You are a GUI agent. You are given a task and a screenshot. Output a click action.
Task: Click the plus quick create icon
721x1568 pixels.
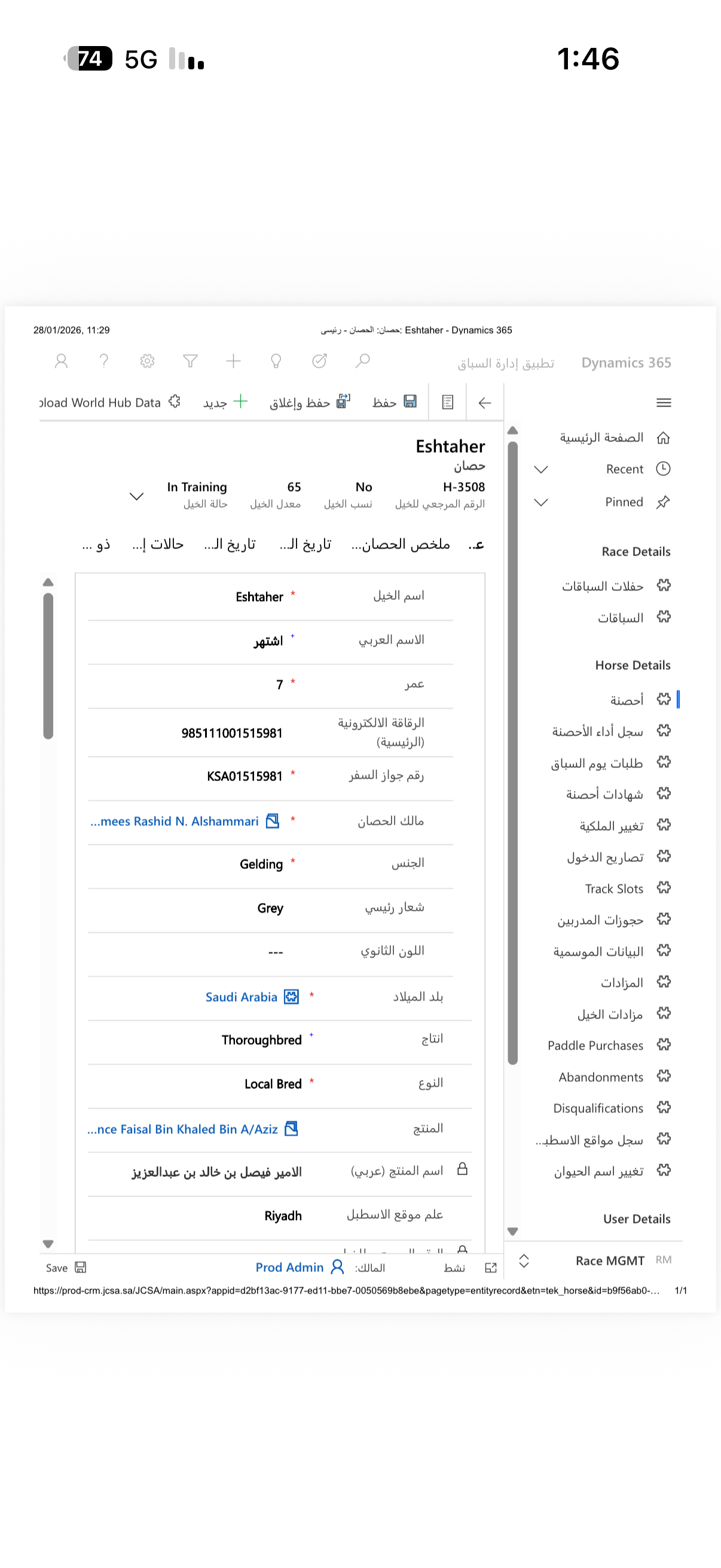coord(233,361)
